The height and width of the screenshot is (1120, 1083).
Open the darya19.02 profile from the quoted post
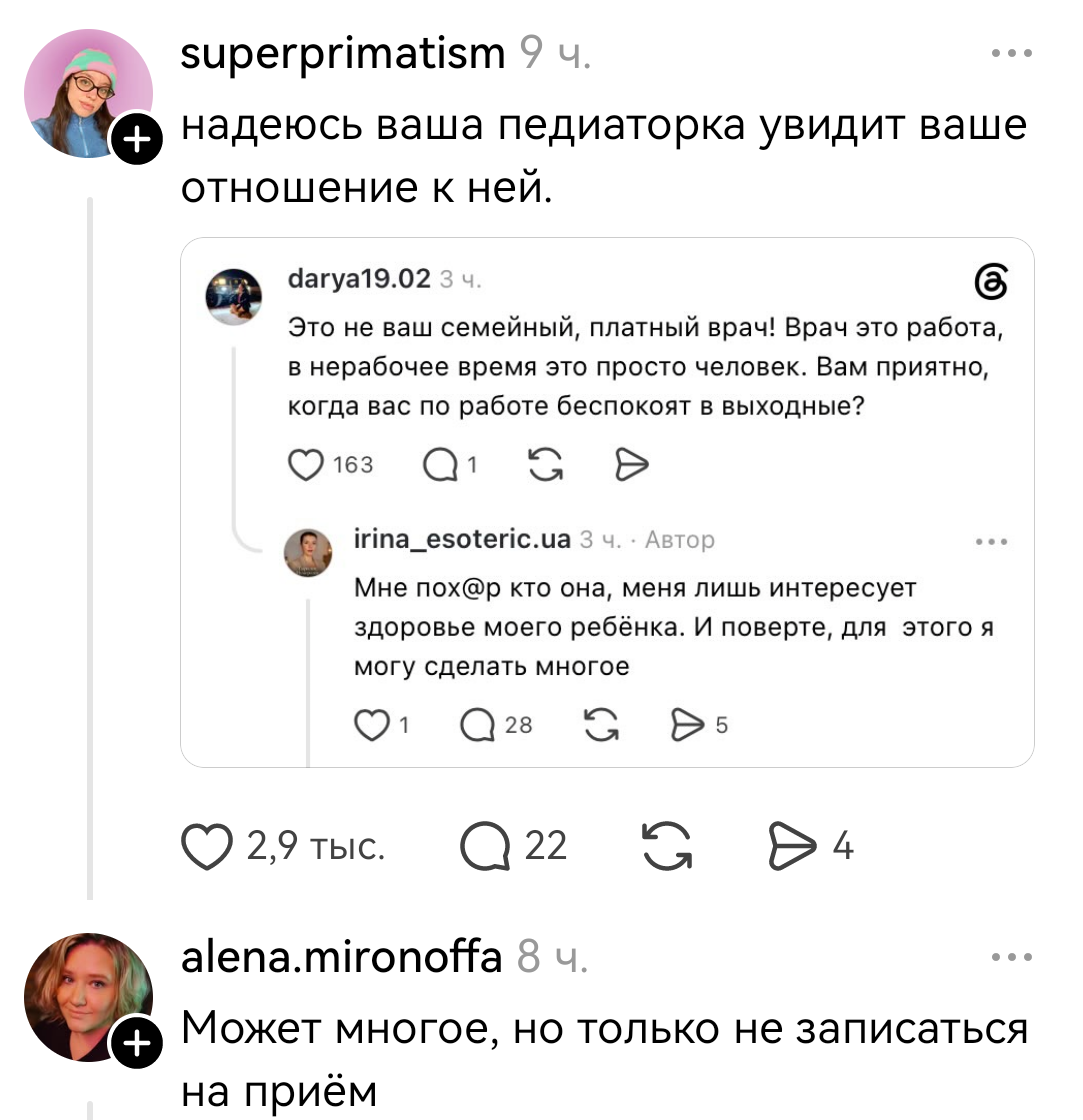(359, 279)
